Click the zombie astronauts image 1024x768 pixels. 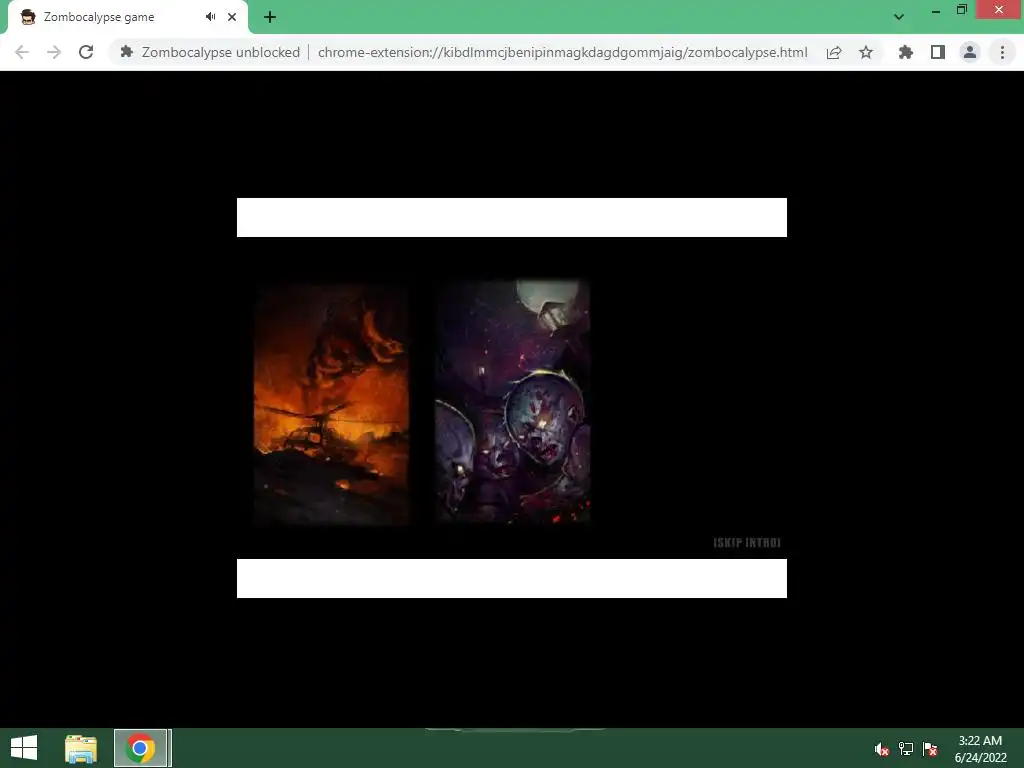point(513,402)
